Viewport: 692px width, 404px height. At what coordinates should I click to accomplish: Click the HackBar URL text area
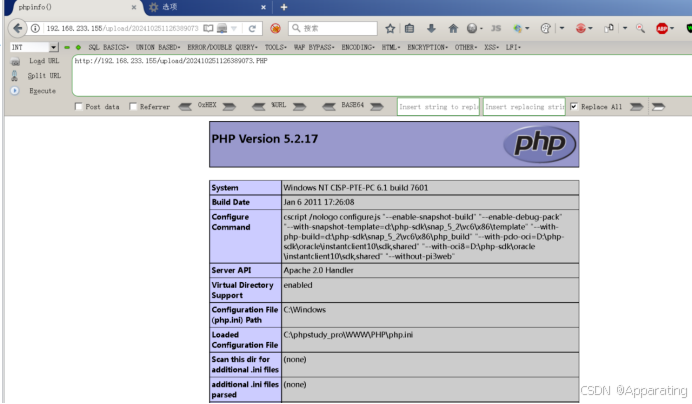pos(382,76)
